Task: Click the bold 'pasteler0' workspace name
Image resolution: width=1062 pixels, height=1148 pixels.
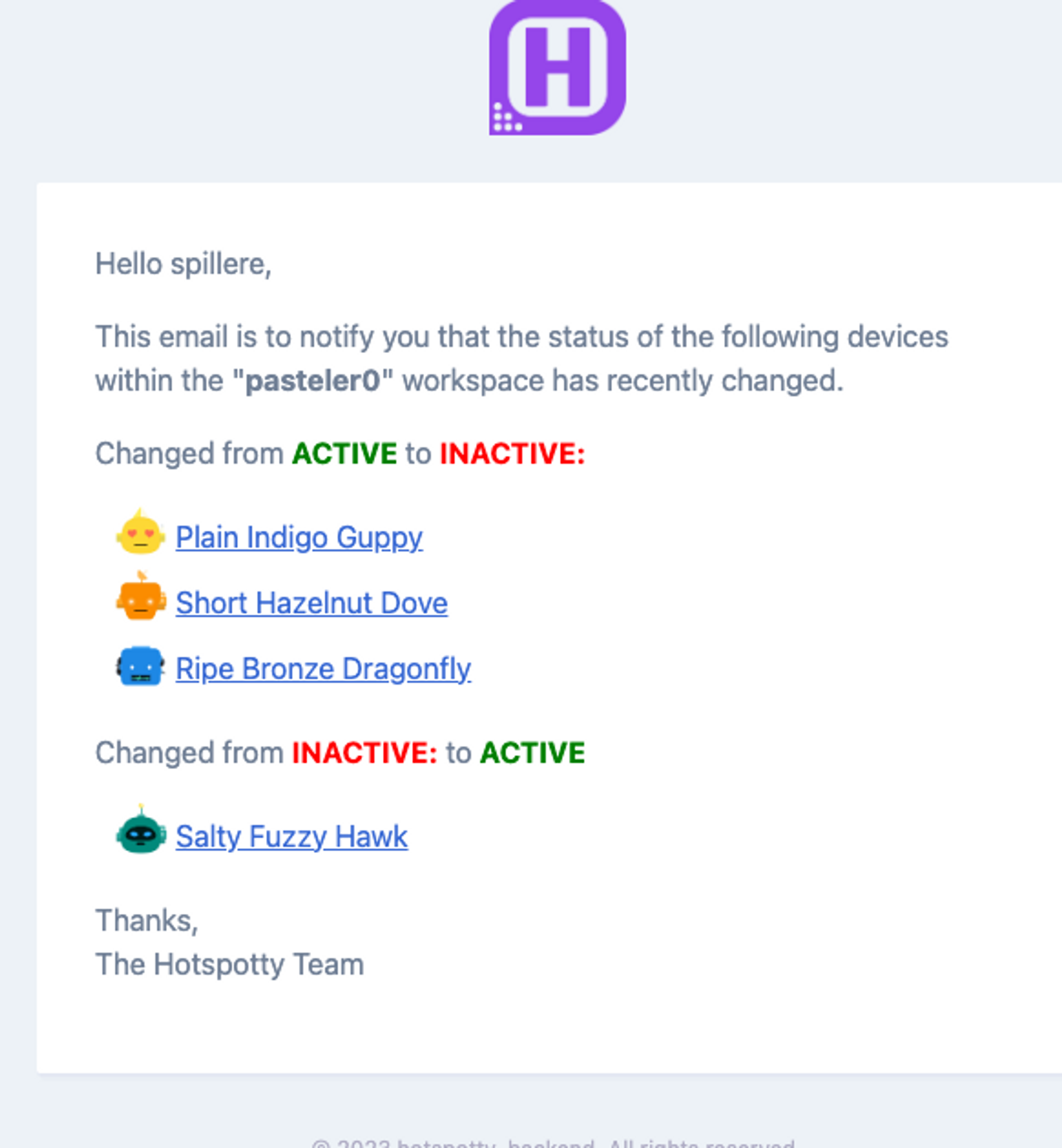Action: 313,380
